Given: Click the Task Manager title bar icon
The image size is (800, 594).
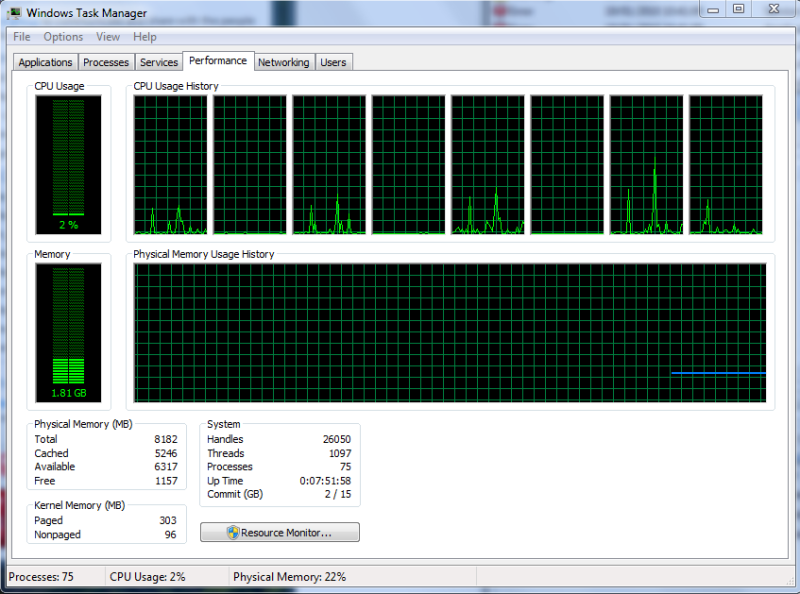Looking at the screenshot, I should [15, 13].
